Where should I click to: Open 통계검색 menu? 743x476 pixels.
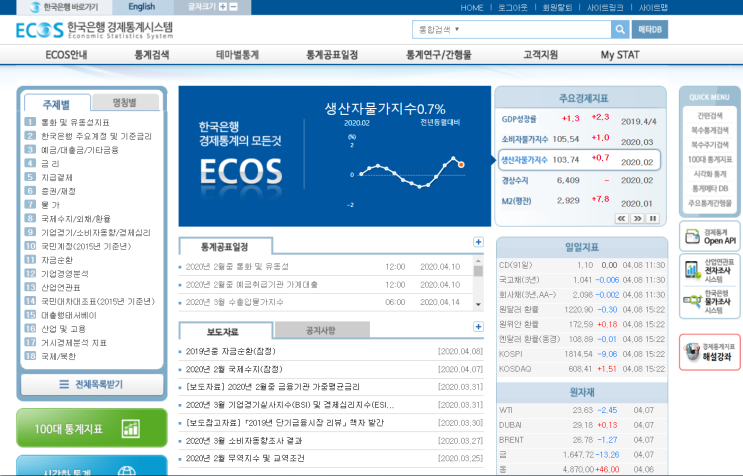click(x=152, y=55)
